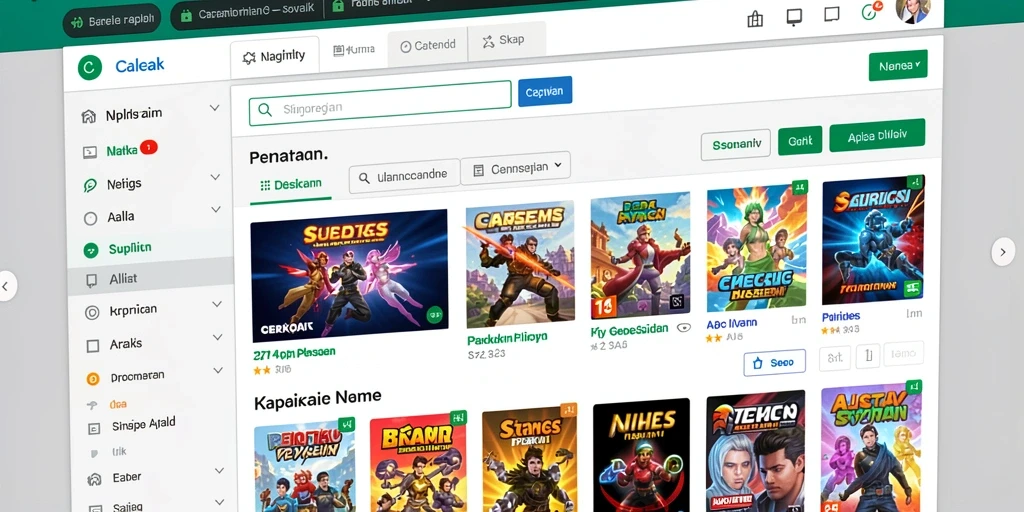This screenshot has height=512, width=1024.
Task: Click the monitor icon in header
Action: (x=793, y=16)
